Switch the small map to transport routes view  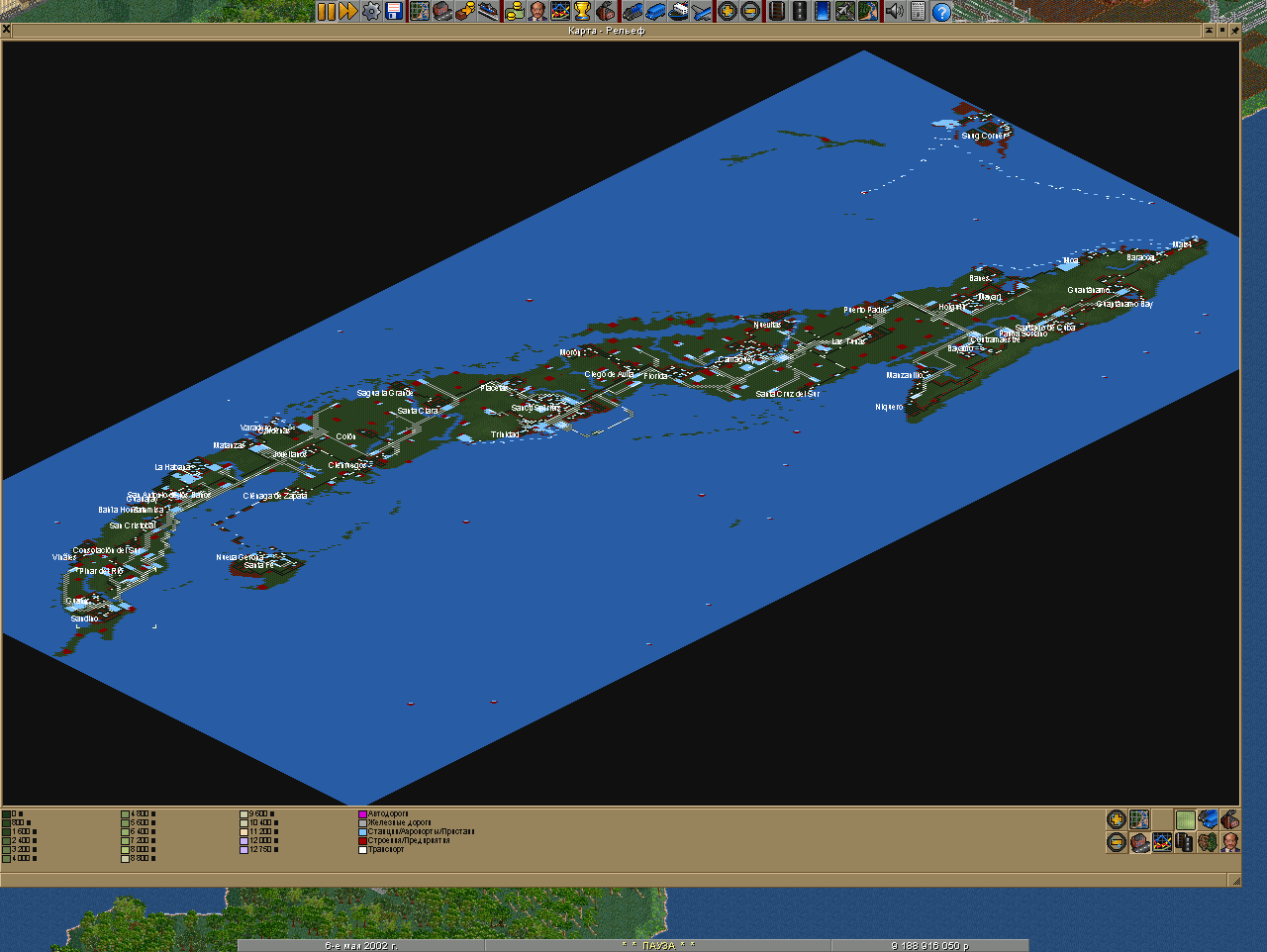click(x=1185, y=842)
